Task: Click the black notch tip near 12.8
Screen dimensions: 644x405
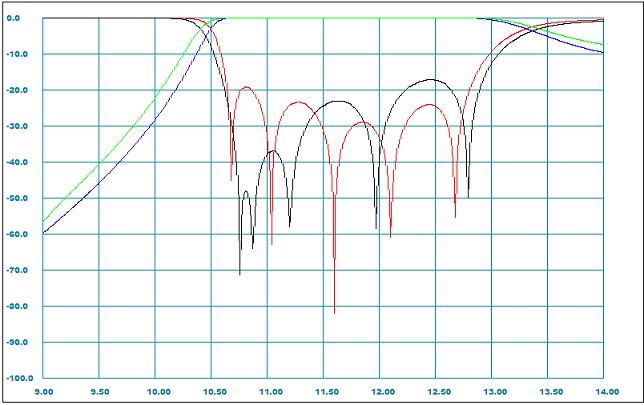Action: 468,197
